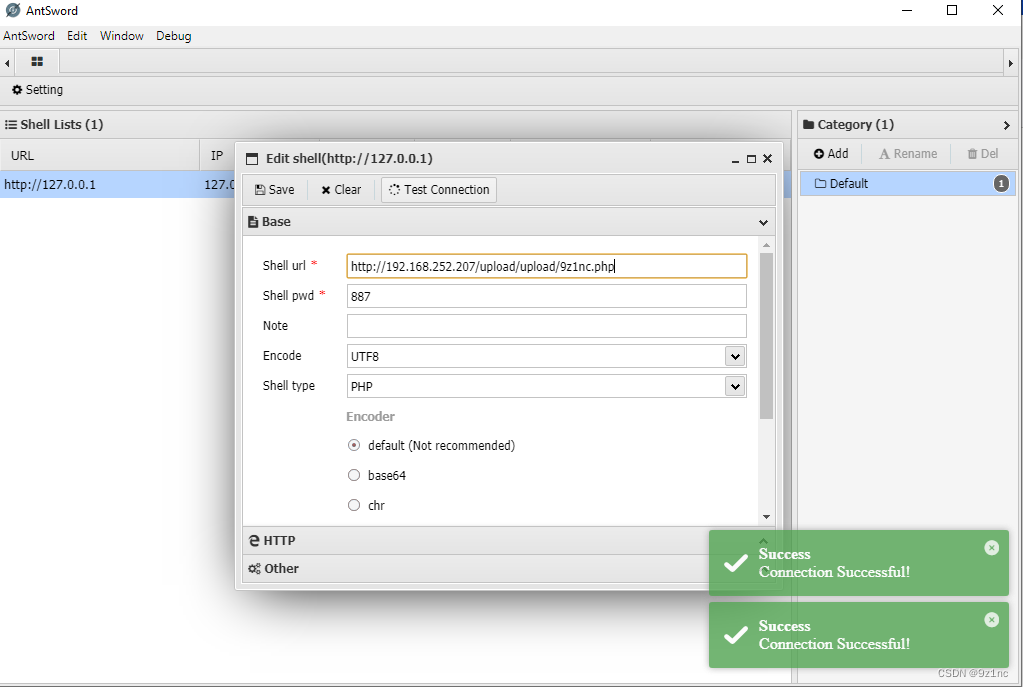This screenshot has height=687, width=1023.
Task: Open the Setting gear item
Action: click(x=38, y=90)
